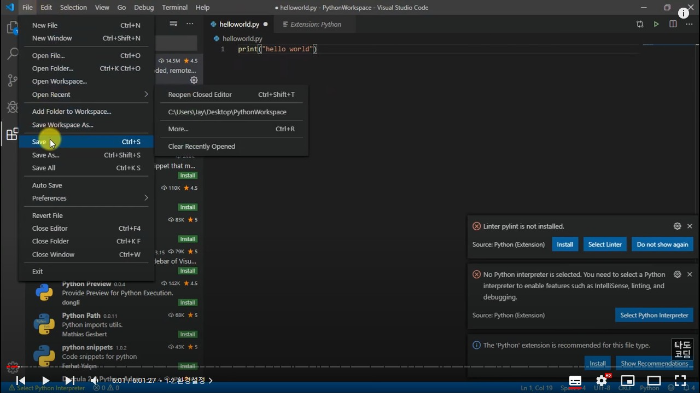Open the Go menu
Image resolution: width=700 pixels, height=393 pixels.
[121, 8]
